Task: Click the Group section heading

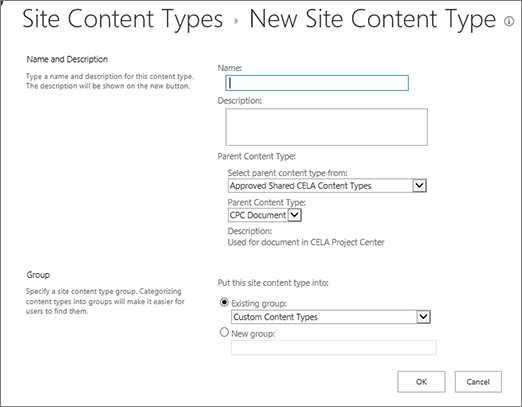Action: pyautogui.click(x=38, y=275)
